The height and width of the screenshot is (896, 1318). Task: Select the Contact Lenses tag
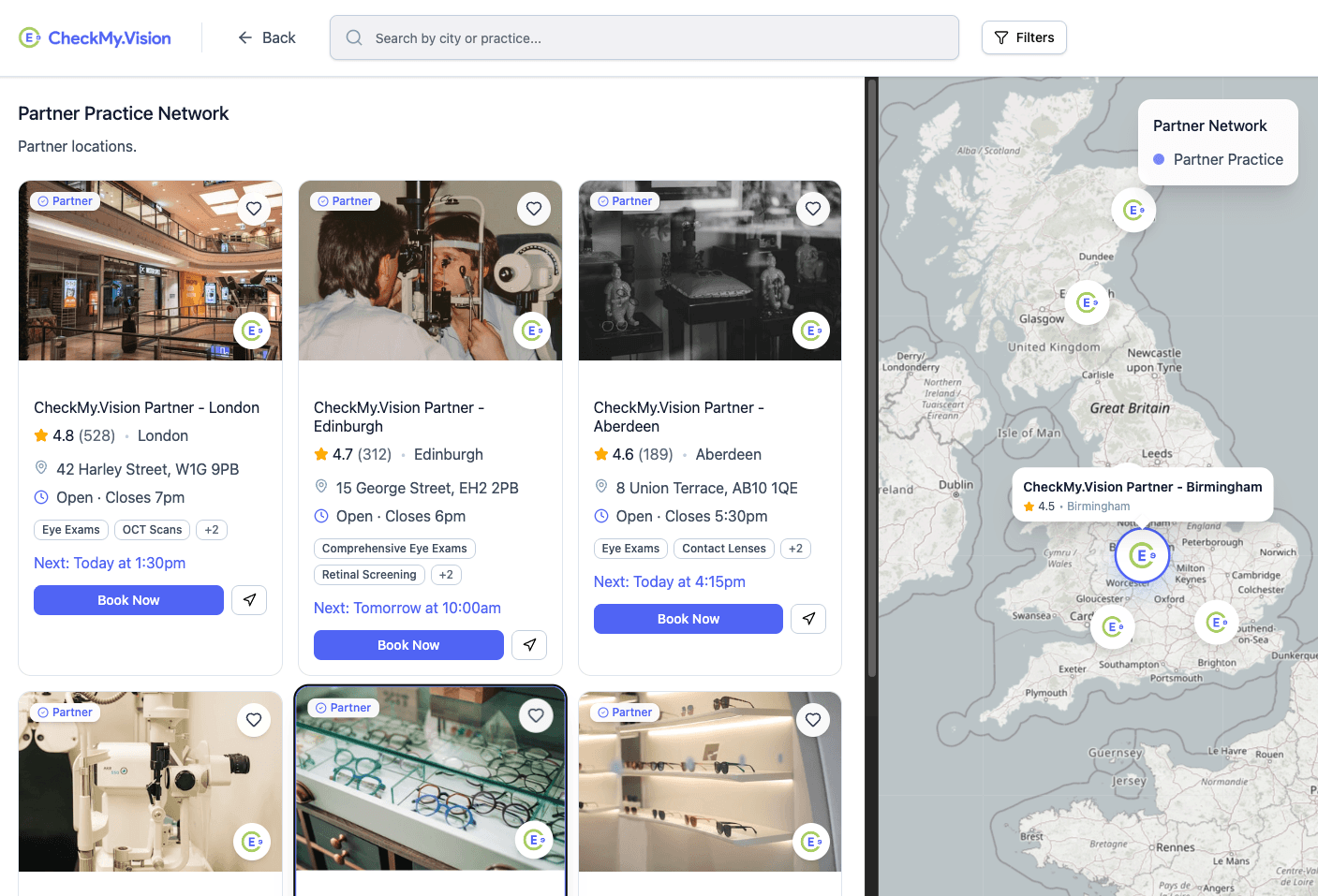click(x=724, y=549)
